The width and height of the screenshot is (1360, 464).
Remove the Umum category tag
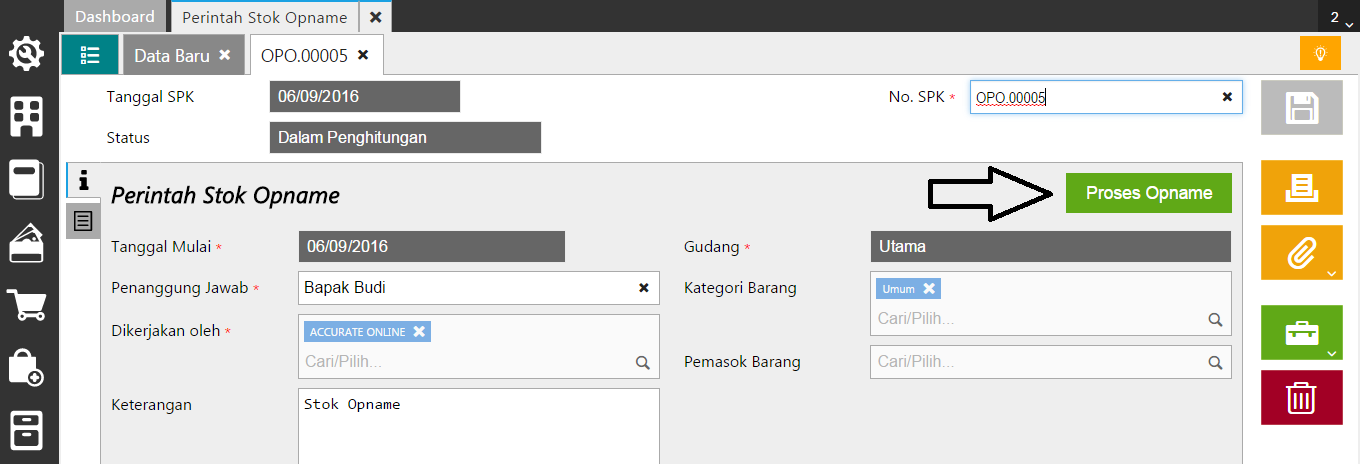coord(929,289)
